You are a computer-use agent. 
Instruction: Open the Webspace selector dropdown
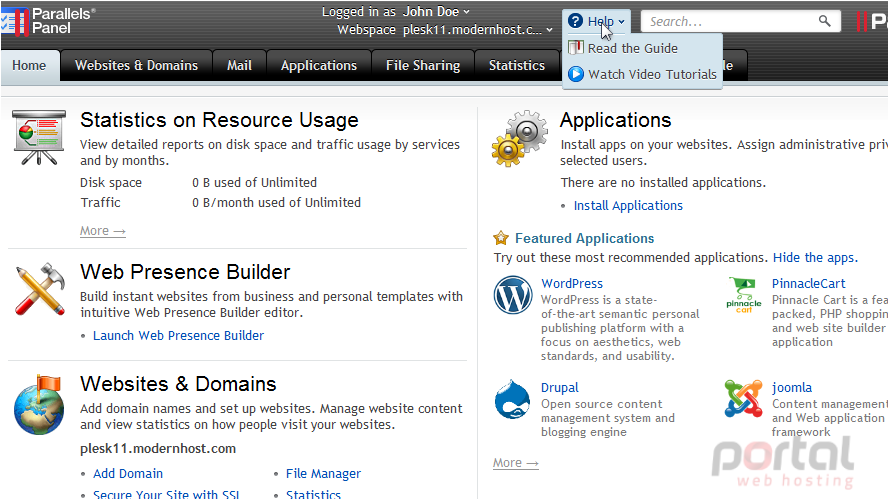pyautogui.click(x=477, y=29)
